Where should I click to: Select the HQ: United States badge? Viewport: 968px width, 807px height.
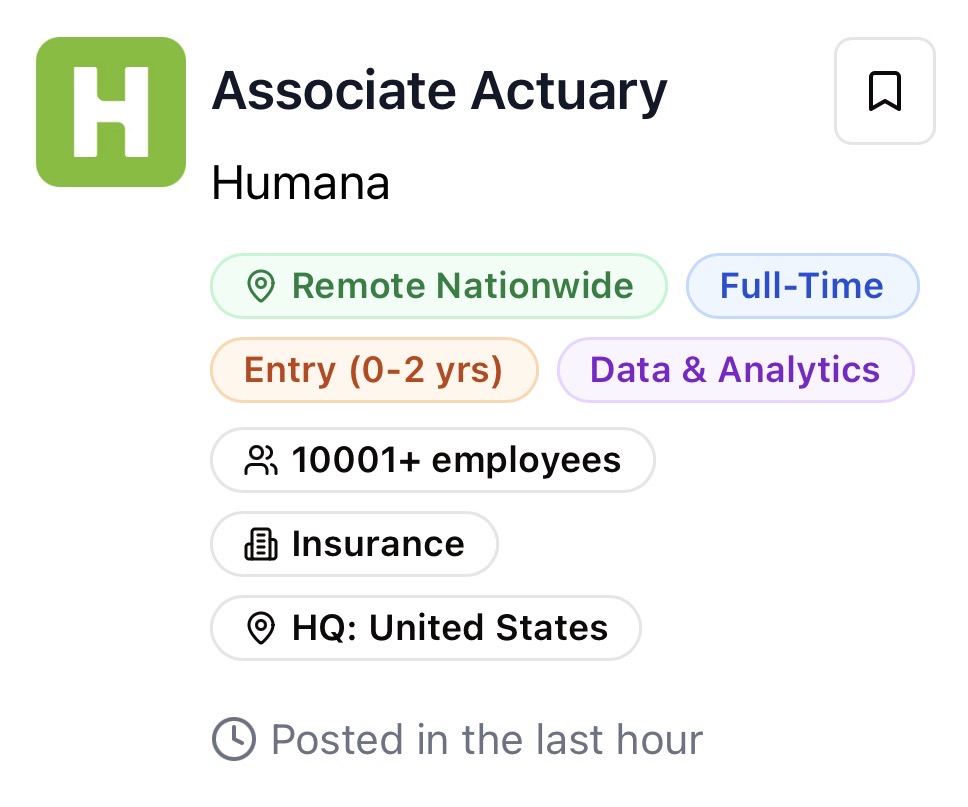click(425, 628)
